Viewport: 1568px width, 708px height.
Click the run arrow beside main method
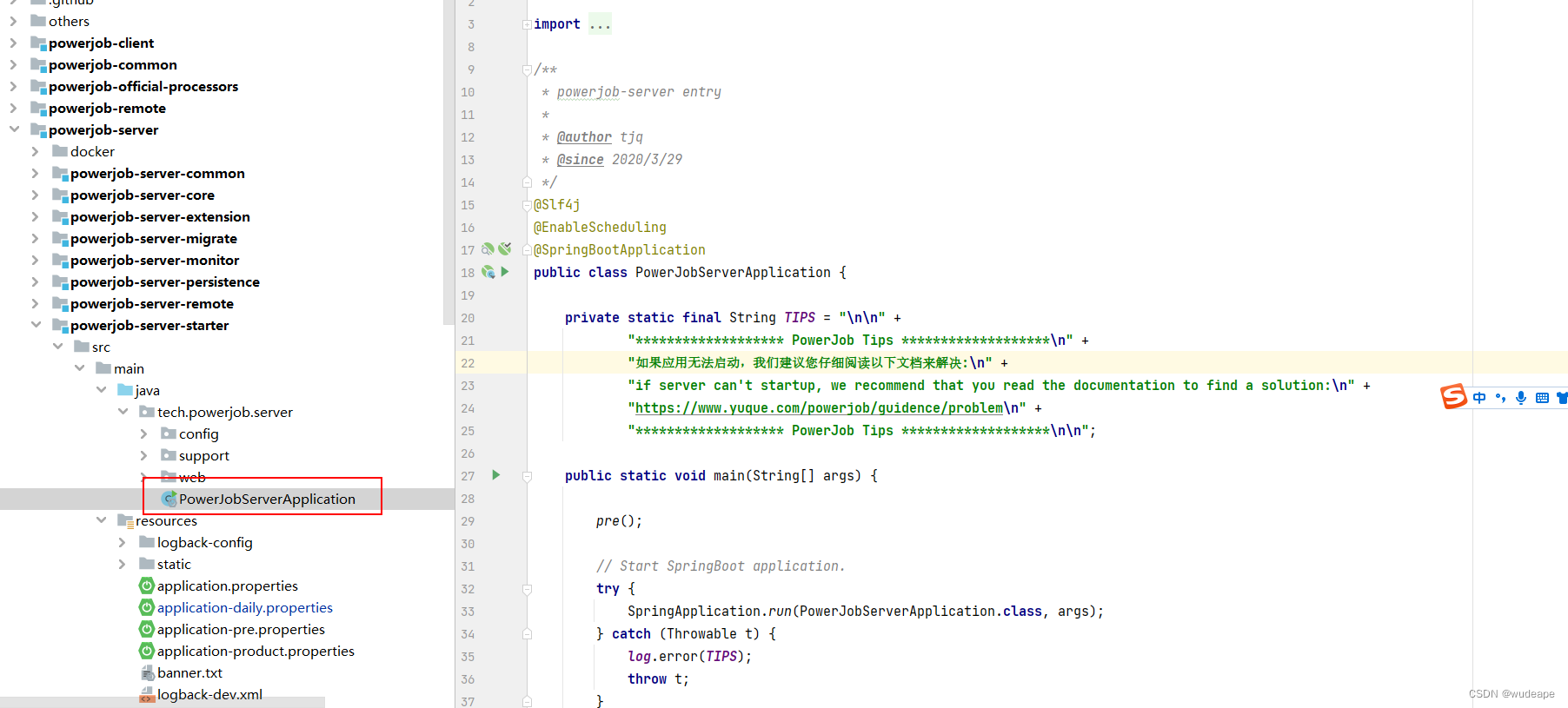[496, 475]
